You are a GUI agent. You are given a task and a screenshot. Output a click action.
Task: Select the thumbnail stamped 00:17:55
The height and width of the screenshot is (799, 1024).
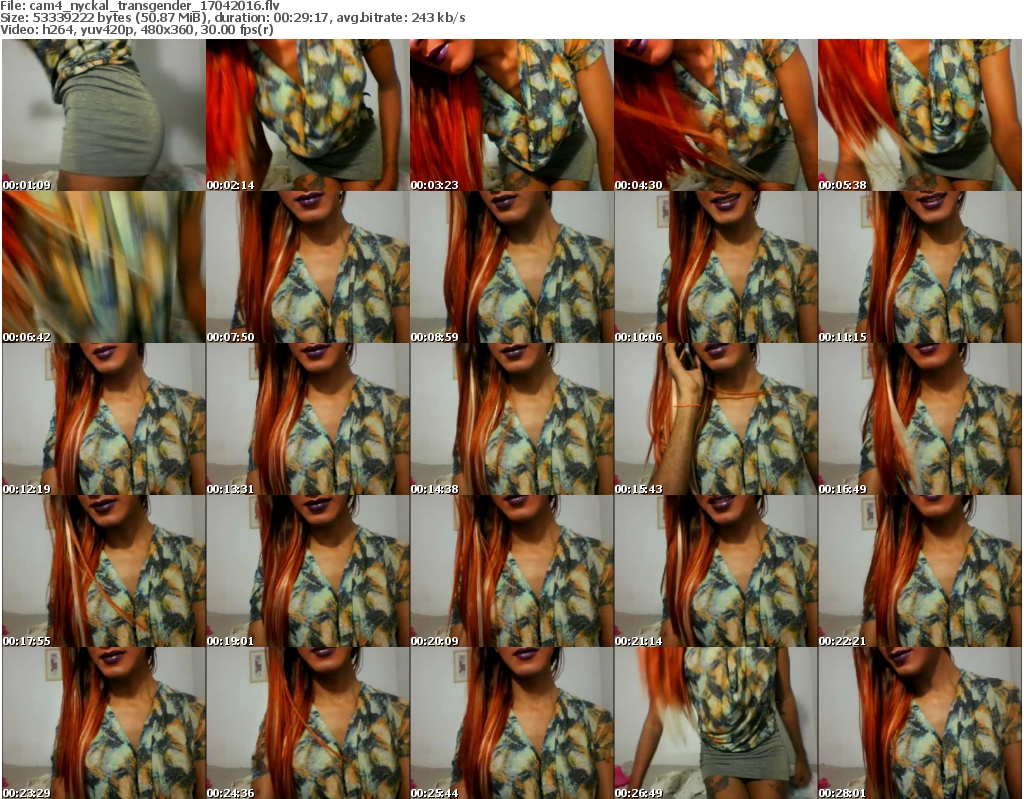[x=103, y=572]
